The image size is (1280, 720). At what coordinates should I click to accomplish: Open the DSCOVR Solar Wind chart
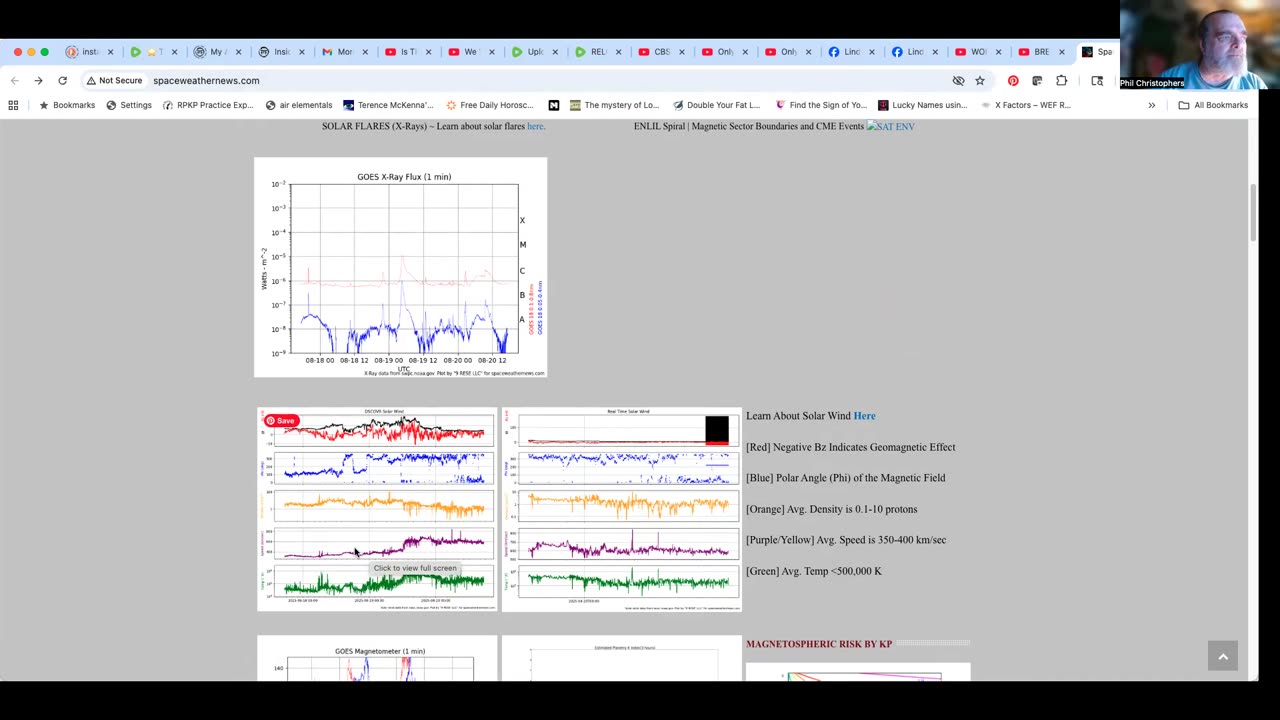(x=377, y=509)
